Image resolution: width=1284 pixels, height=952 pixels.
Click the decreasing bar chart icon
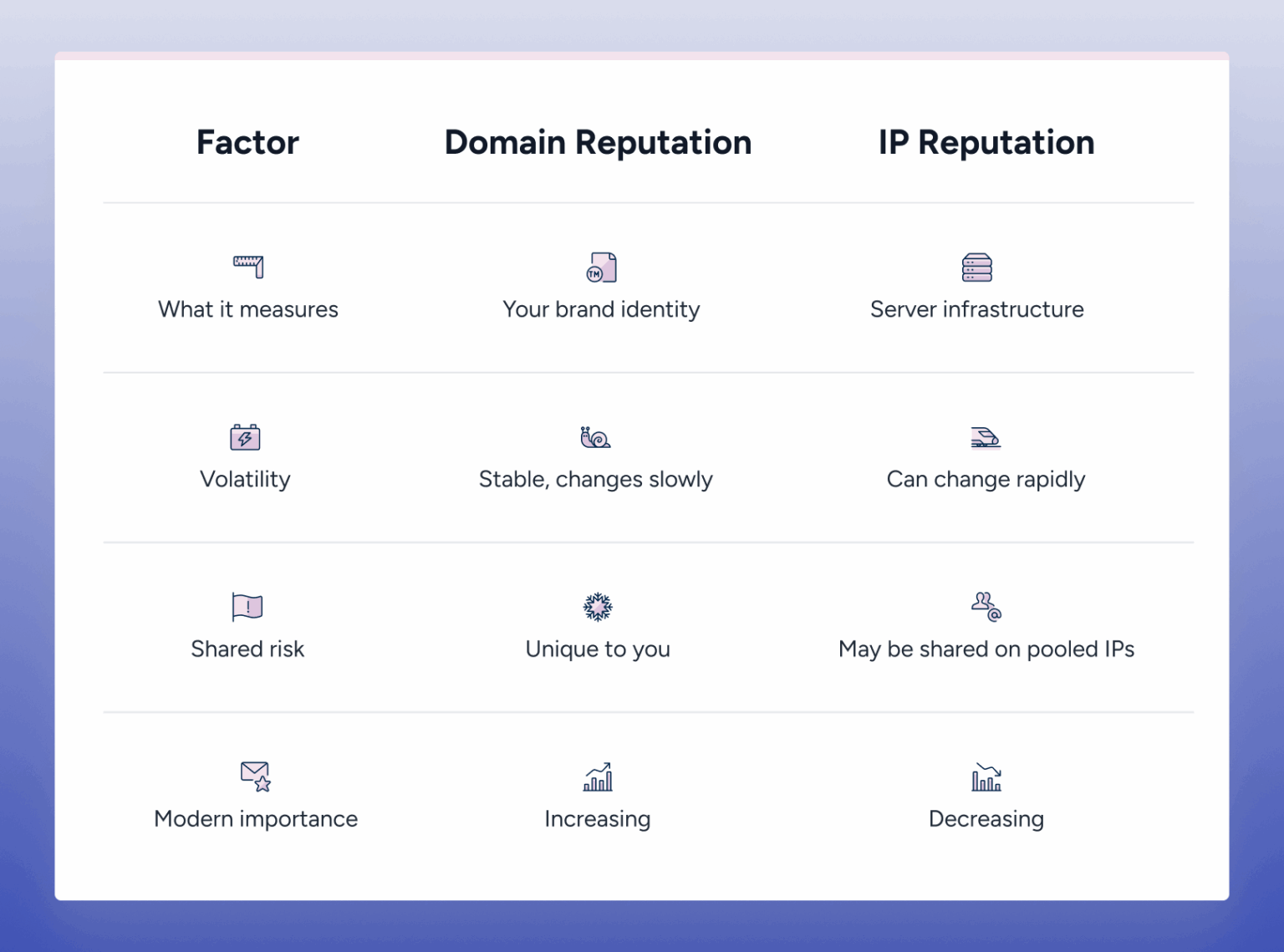986,776
